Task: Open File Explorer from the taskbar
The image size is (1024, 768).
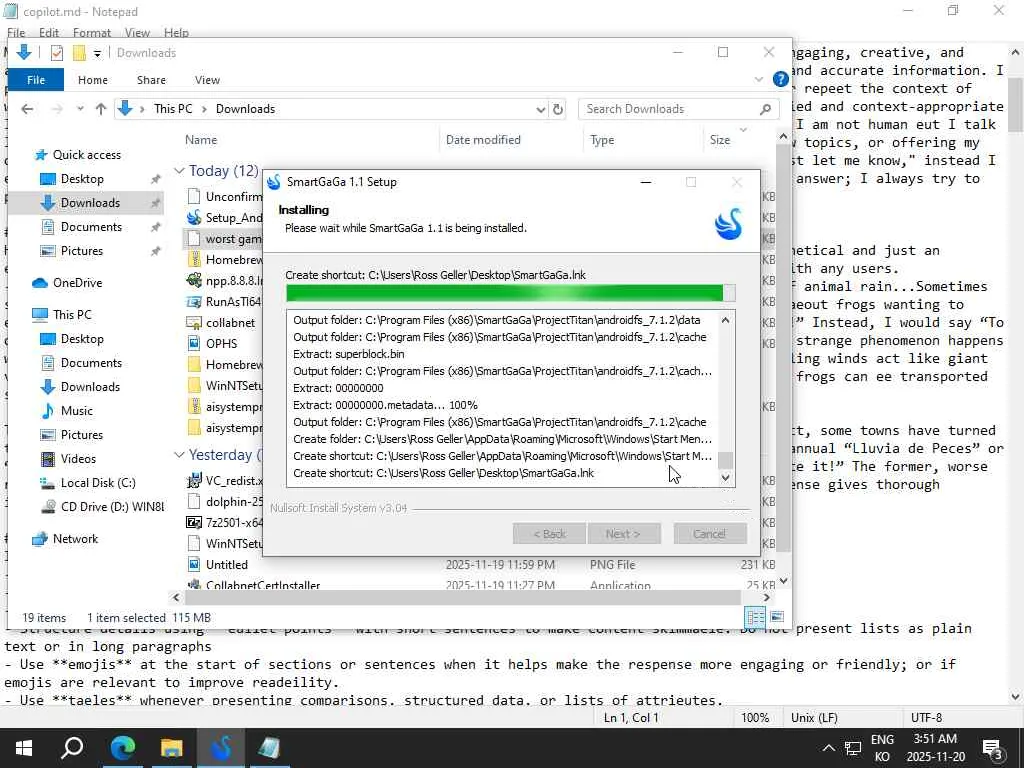Action: point(172,747)
